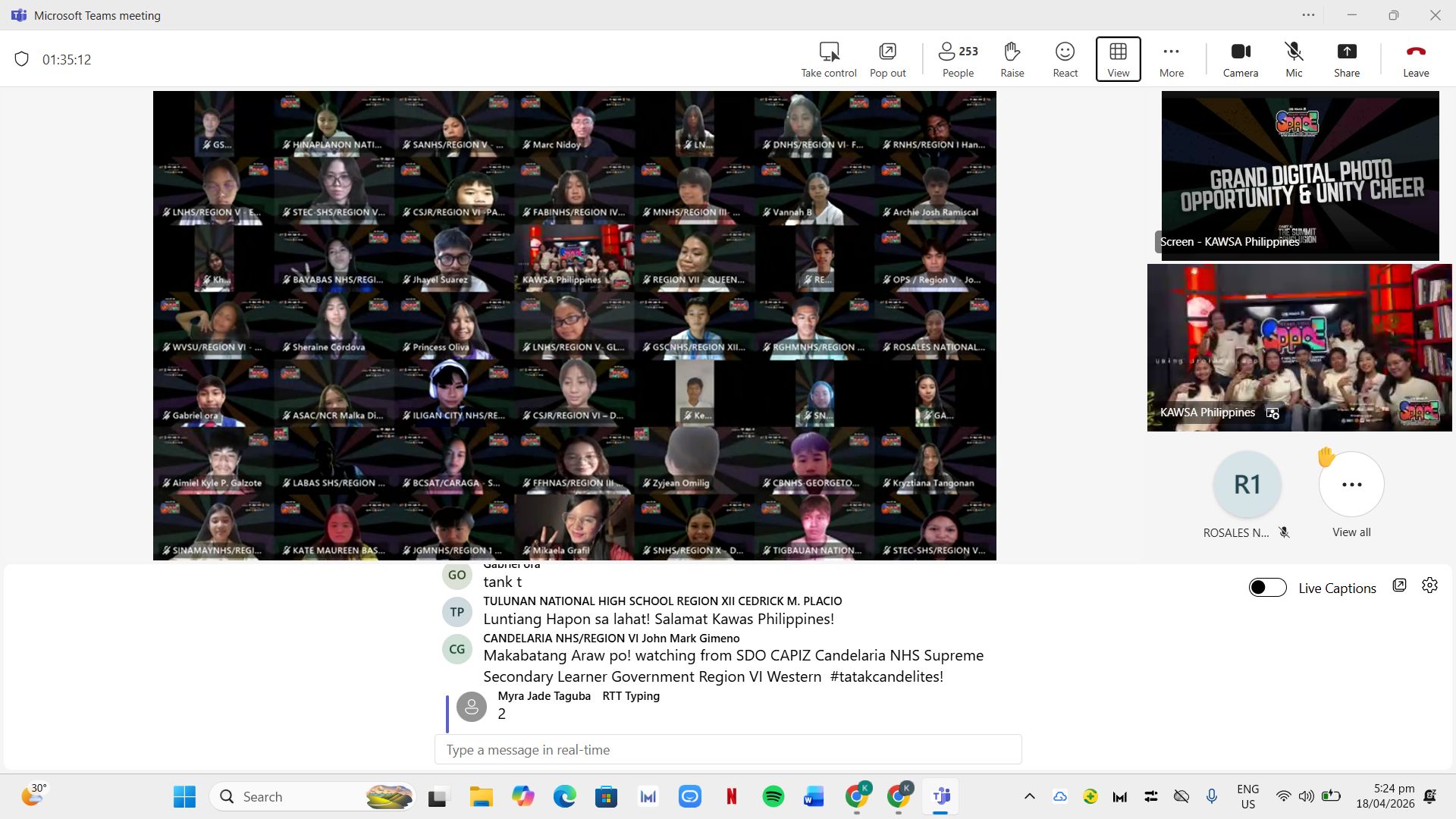Launch Copilot from the taskbar
1456x819 pixels.
coord(522,797)
